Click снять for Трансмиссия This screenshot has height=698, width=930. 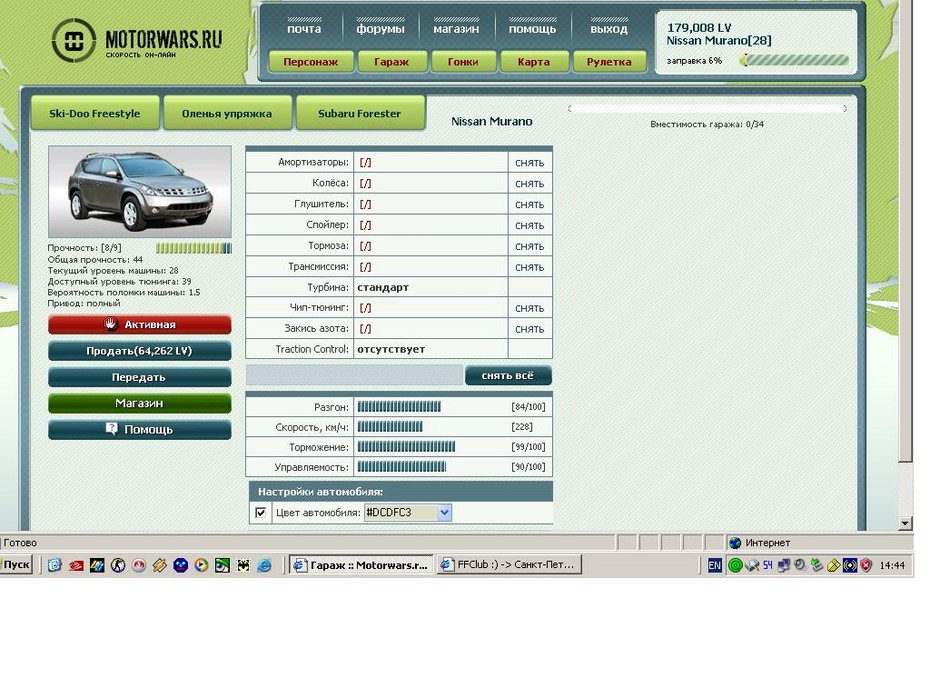(530, 267)
